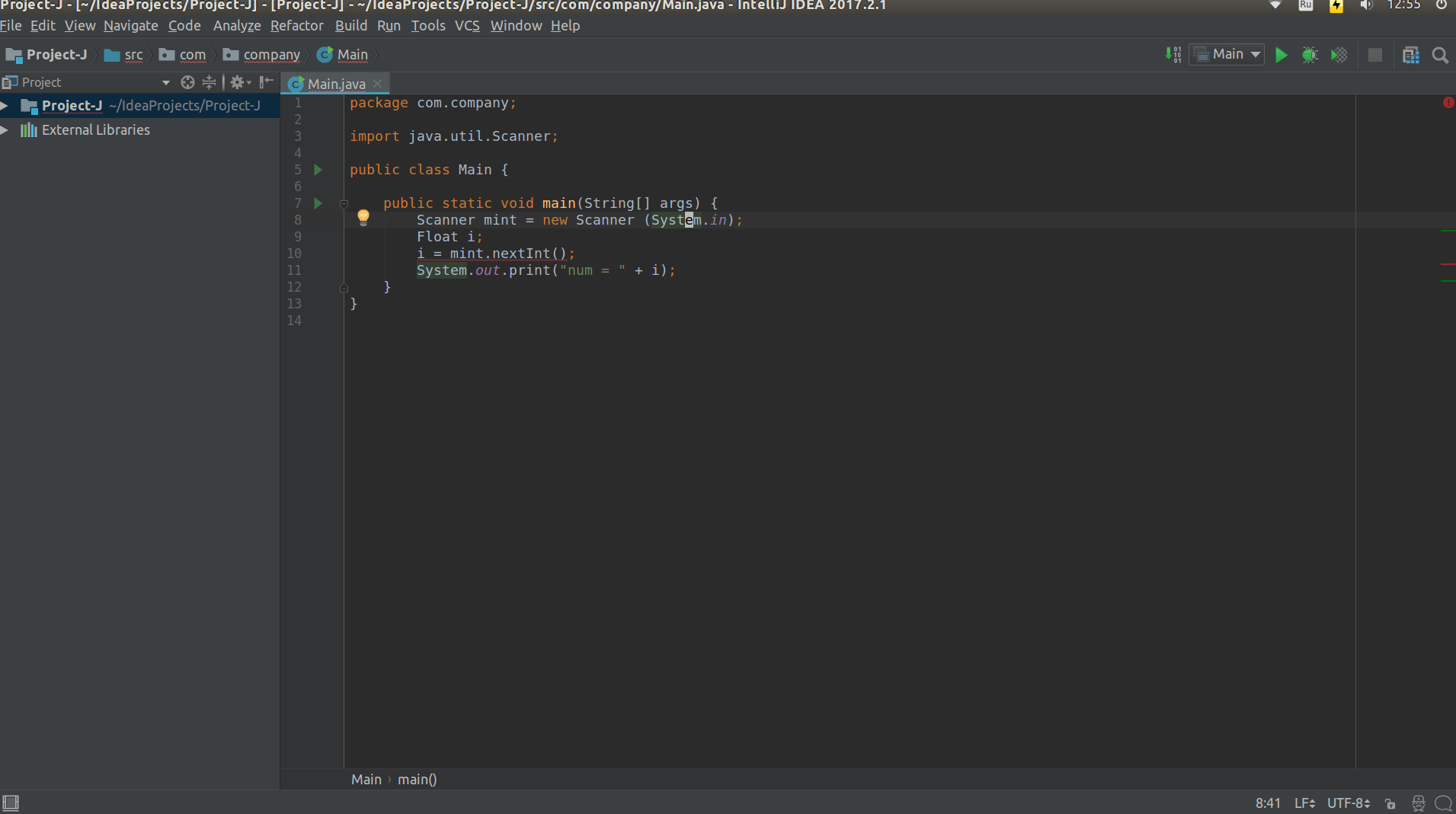This screenshot has width=1456, height=814.
Task: Open the Window menu
Action: 516,26
